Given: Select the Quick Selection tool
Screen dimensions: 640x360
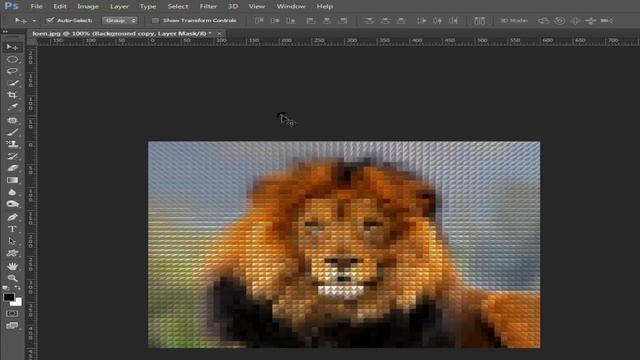Looking at the screenshot, I should 12,83.
